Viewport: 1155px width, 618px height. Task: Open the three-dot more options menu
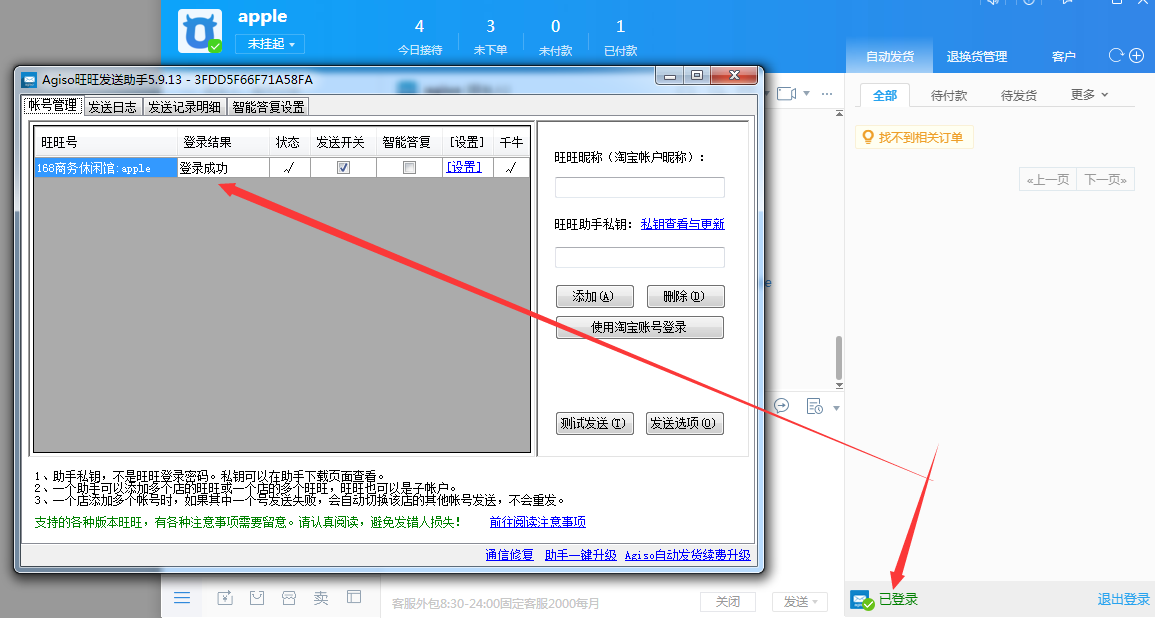[826, 94]
